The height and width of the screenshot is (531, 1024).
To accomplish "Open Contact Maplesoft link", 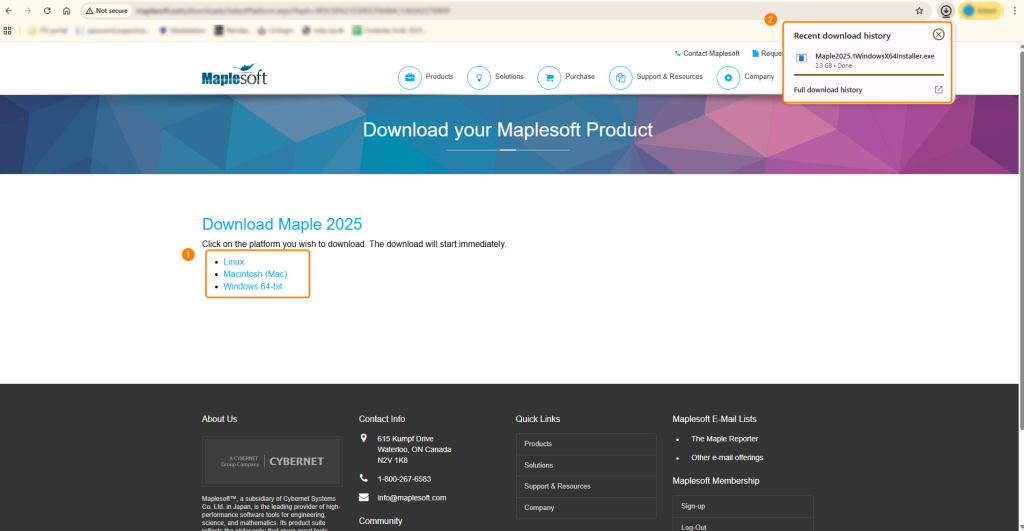I will (x=711, y=53).
